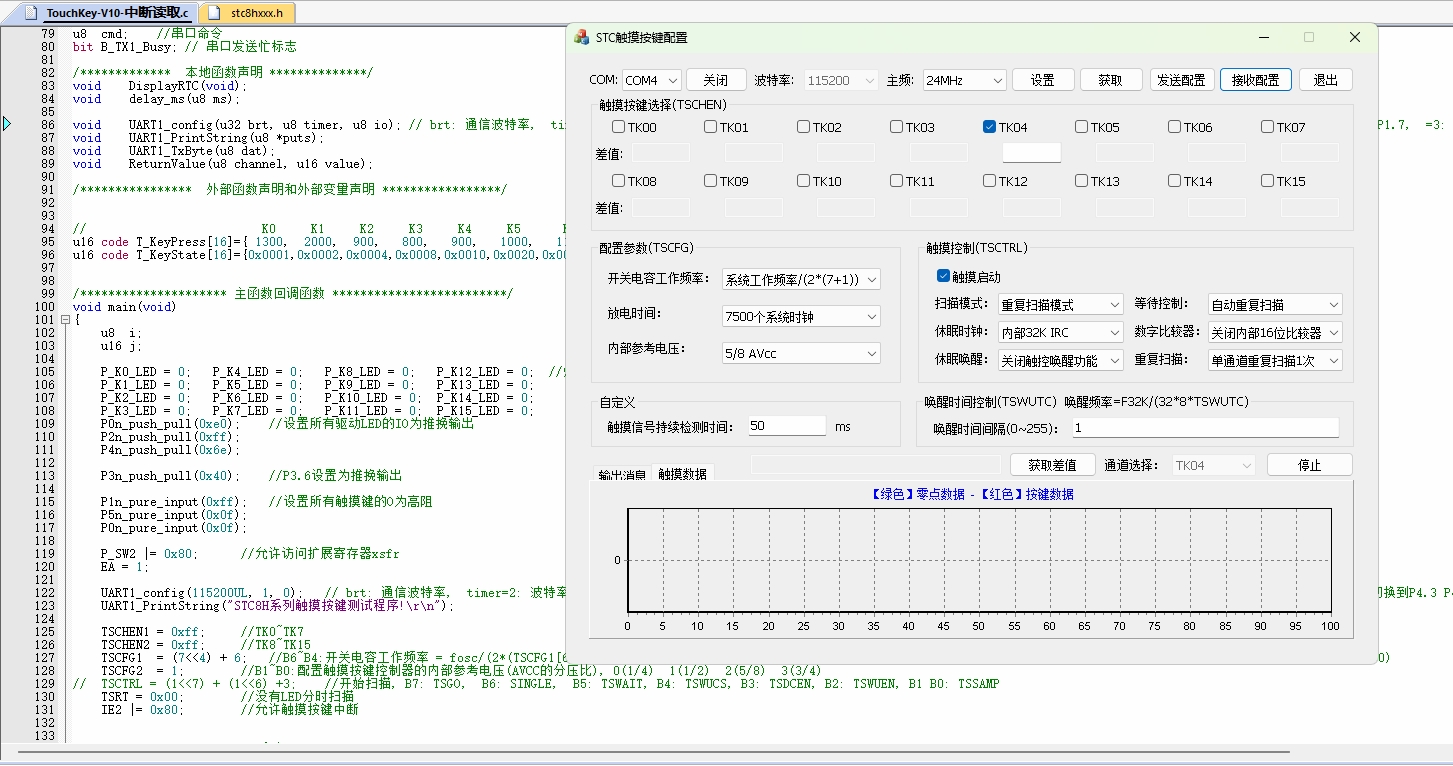The width and height of the screenshot is (1453, 766).
Task: Switch to 输出消息 tab
Action: pos(622,475)
